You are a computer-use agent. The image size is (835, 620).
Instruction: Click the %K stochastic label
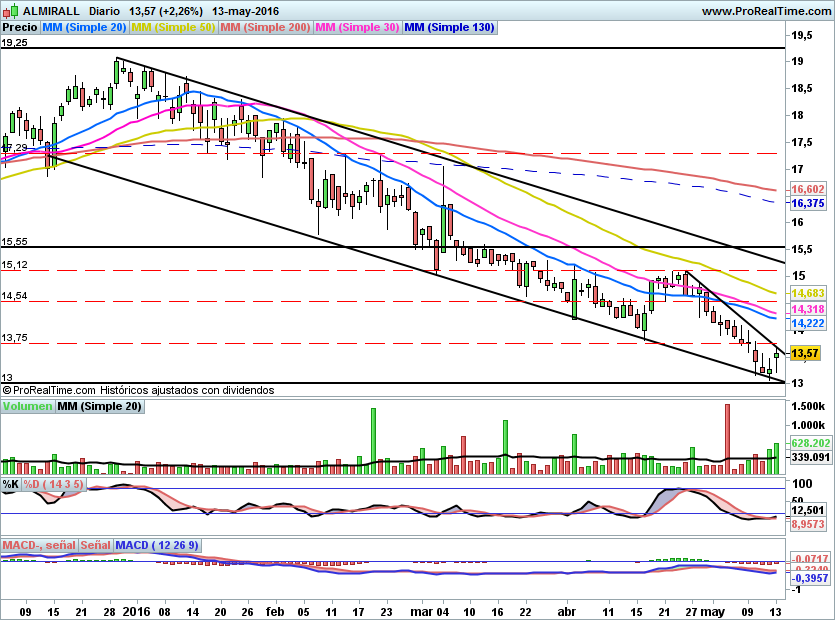click(10, 484)
